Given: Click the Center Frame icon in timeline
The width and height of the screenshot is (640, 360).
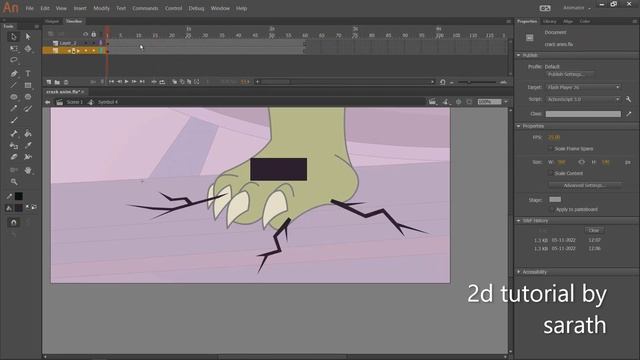Looking at the screenshot, I should [154, 82].
